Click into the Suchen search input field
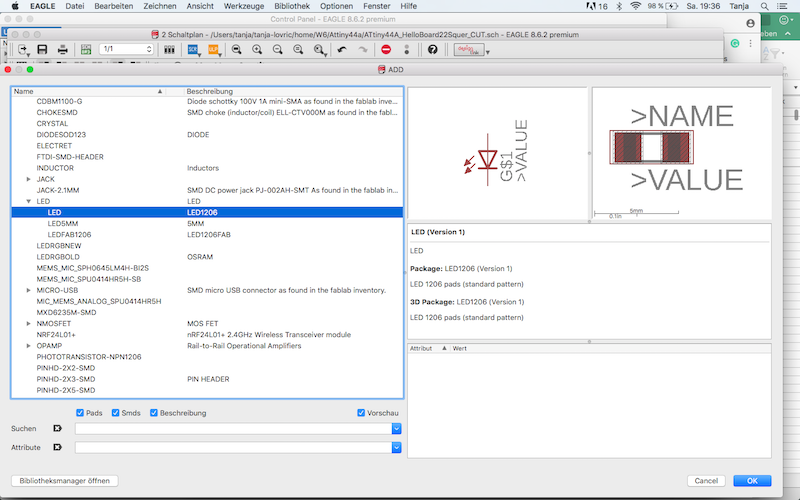 233,429
